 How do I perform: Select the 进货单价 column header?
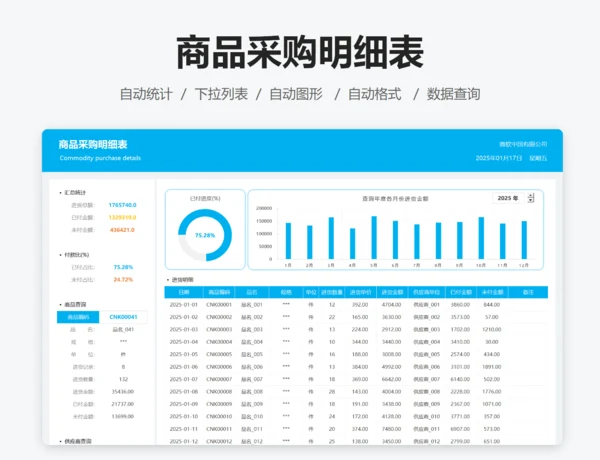360,292
